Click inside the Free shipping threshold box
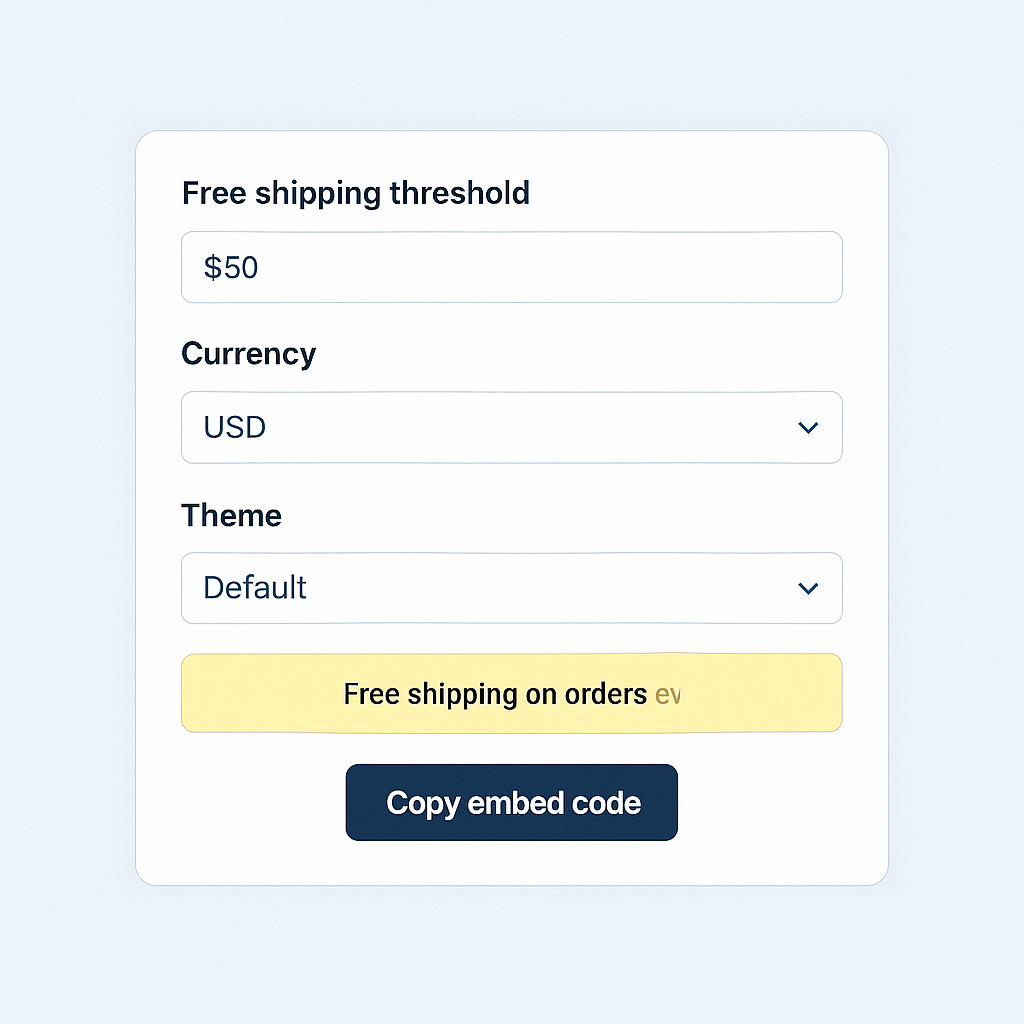Viewport: 1024px width, 1024px height. tap(512, 267)
